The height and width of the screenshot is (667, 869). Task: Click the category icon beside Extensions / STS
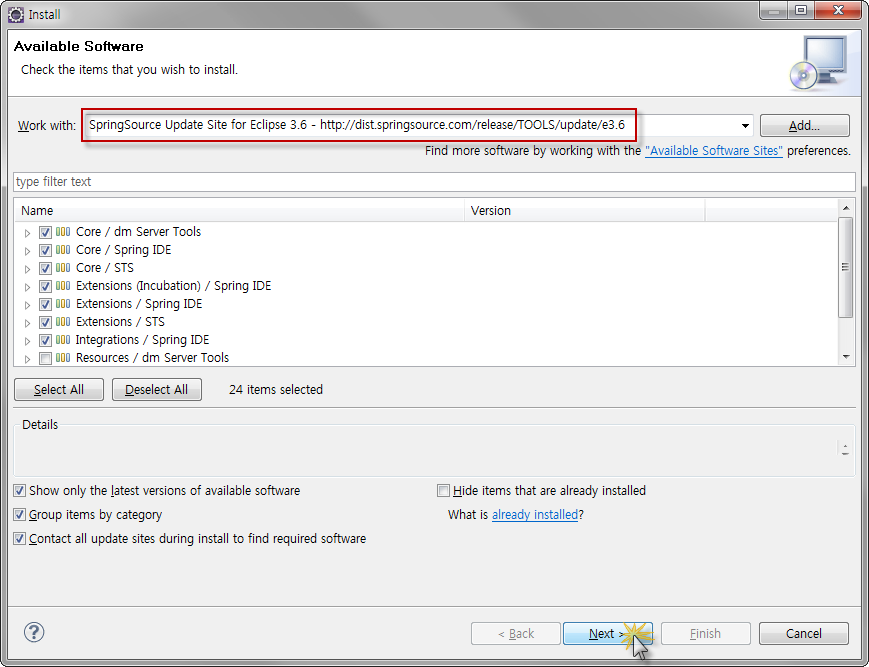tap(63, 322)
